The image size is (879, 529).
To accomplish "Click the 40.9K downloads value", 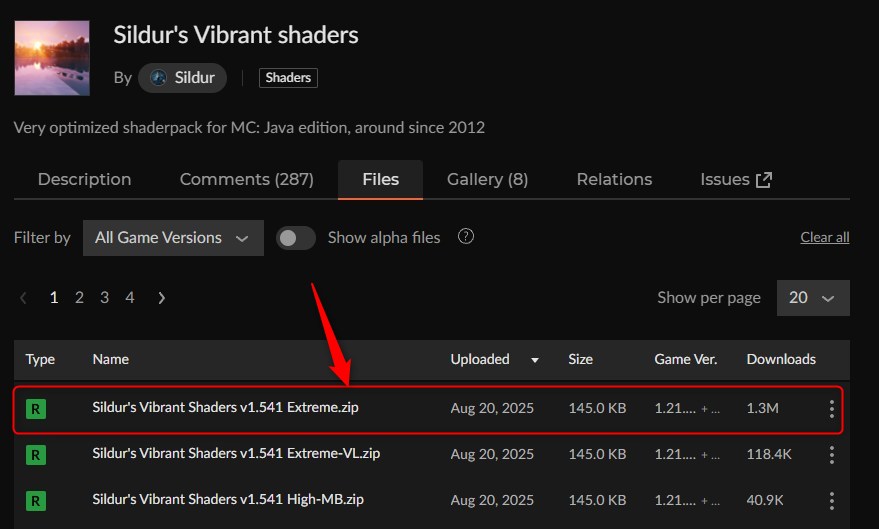I will tap(765, 500).
